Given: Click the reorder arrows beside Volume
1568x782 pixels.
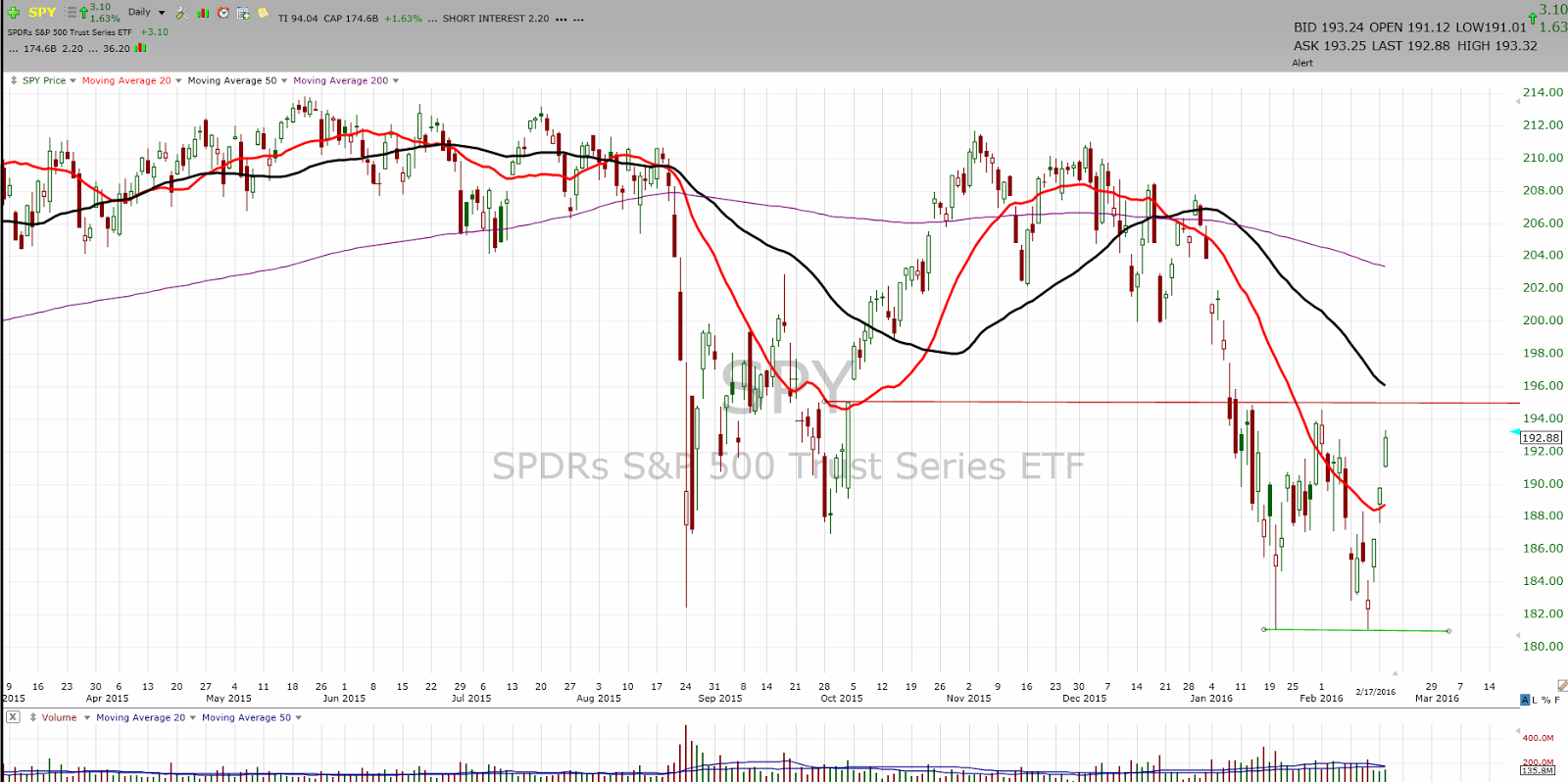Looking at the screenshot, I should 33,717.
